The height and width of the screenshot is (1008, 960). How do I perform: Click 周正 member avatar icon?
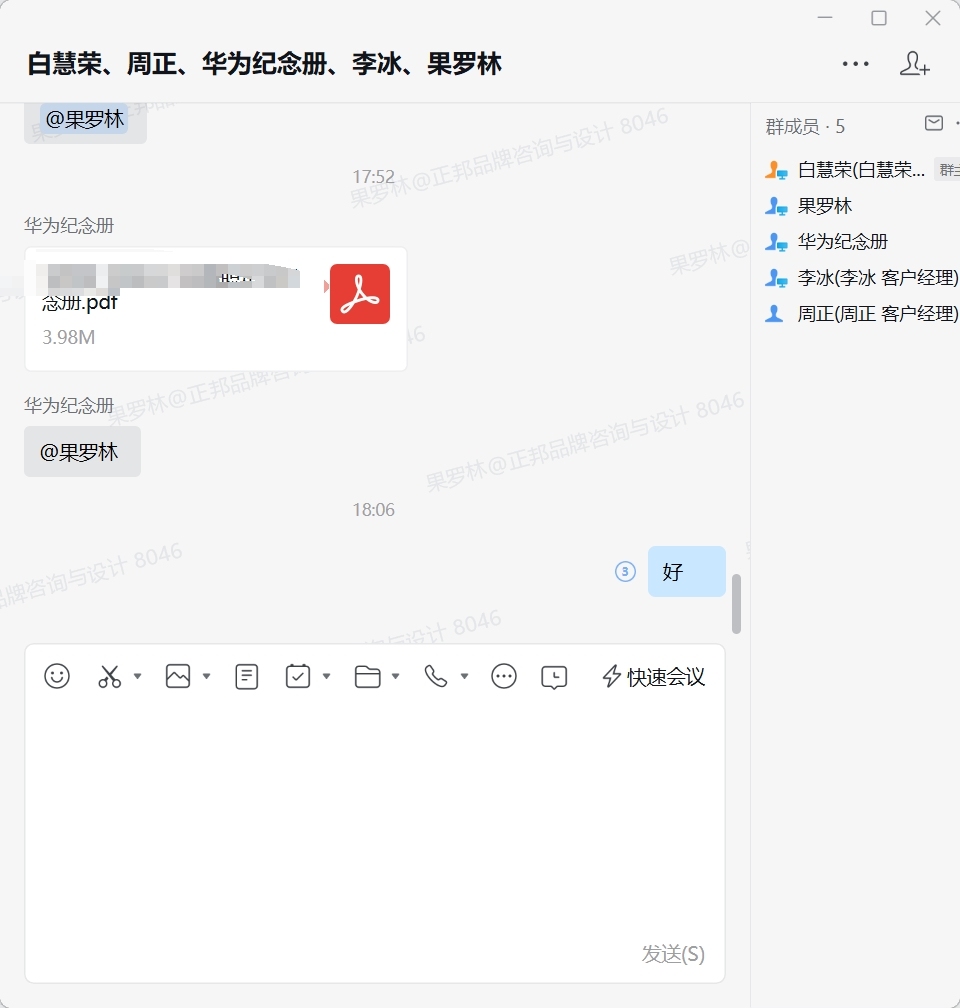click(774, 314)
